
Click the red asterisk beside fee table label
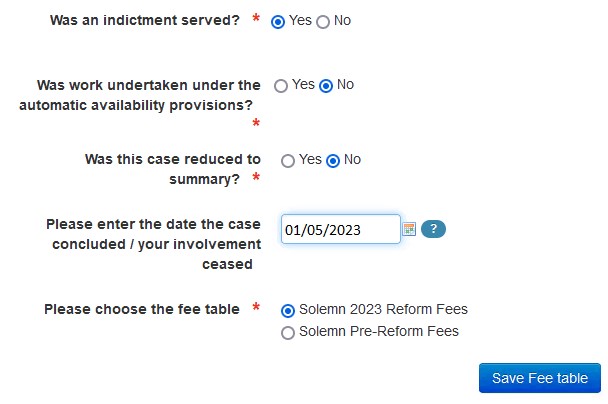256,307
